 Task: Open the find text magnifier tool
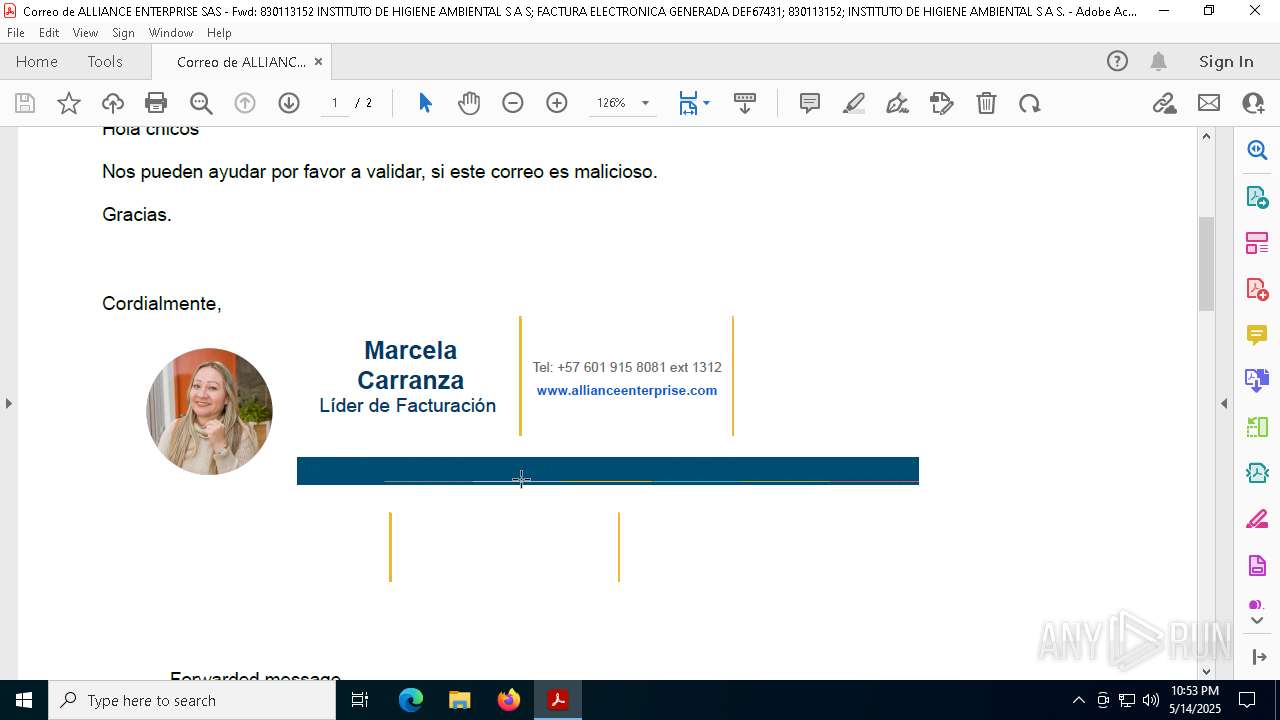point(201,103)
